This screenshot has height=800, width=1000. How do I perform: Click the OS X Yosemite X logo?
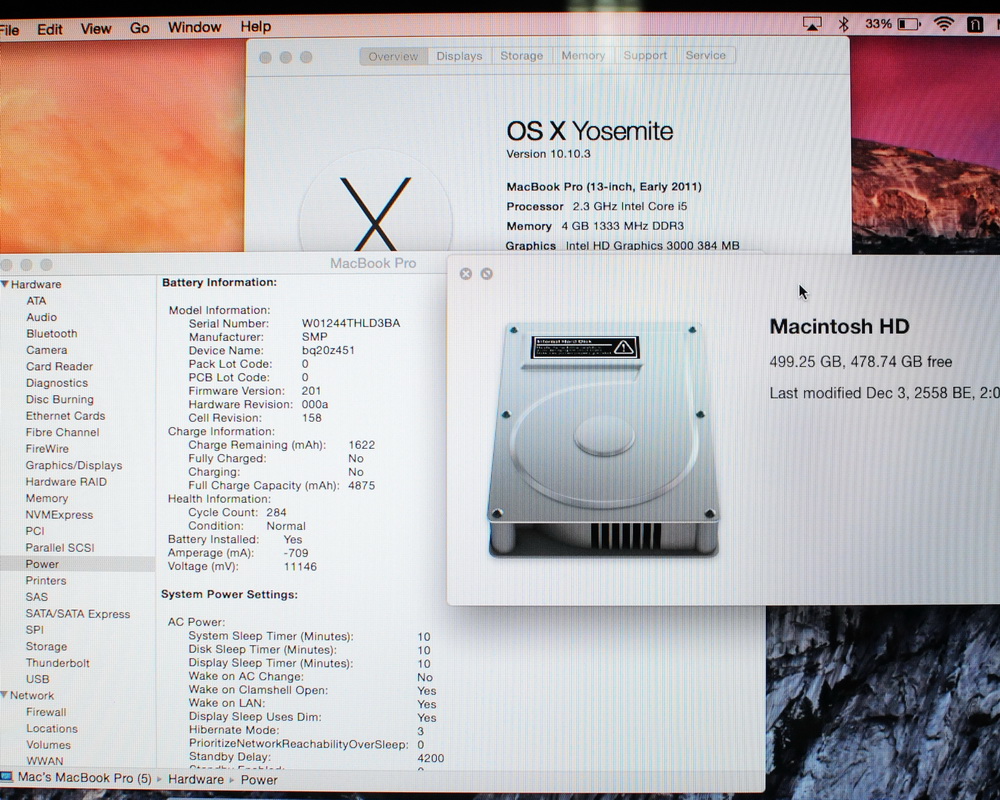pyautogui.click(x=375, y=212)
